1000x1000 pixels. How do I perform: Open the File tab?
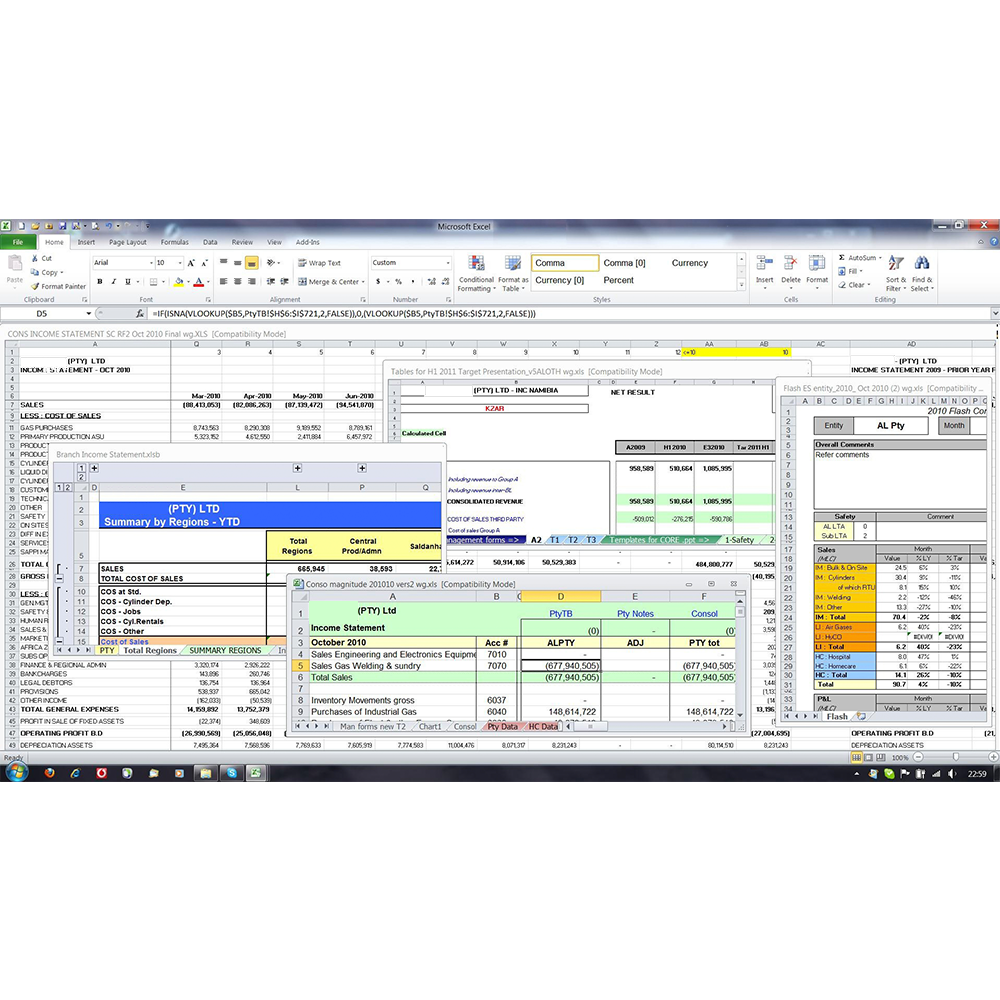tap(18, 242)
